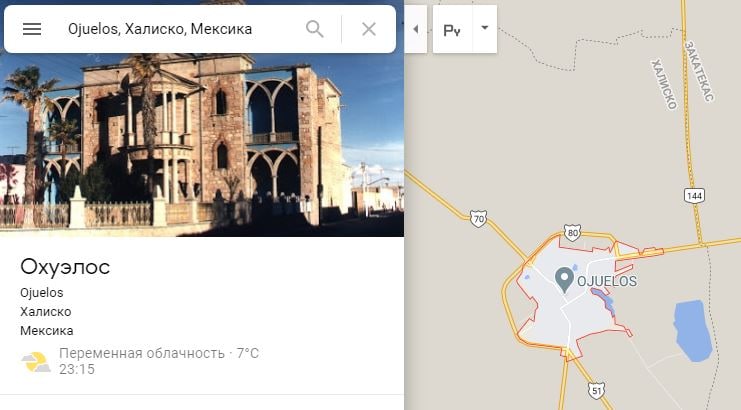Click the Ojuelos location pin on map
This screenshot has height=410, width=741.
coord(564,279)
